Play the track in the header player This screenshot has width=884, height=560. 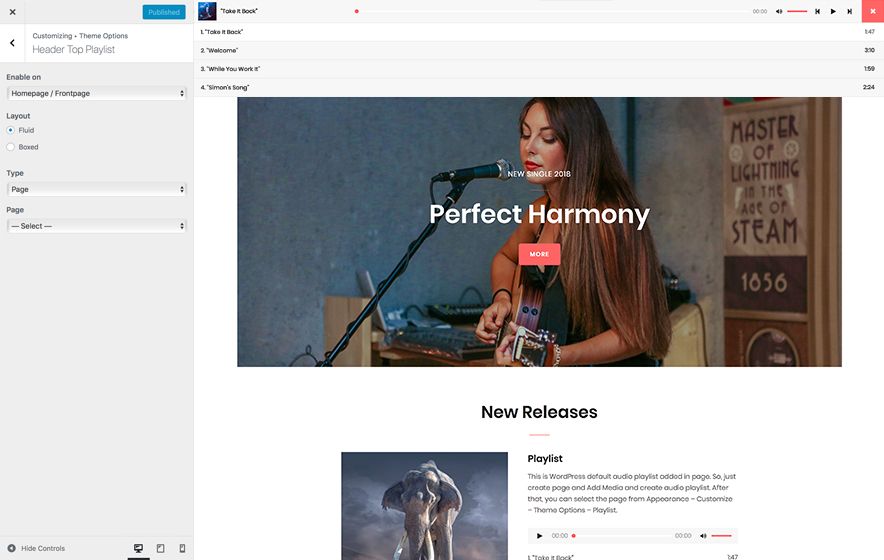833,11
